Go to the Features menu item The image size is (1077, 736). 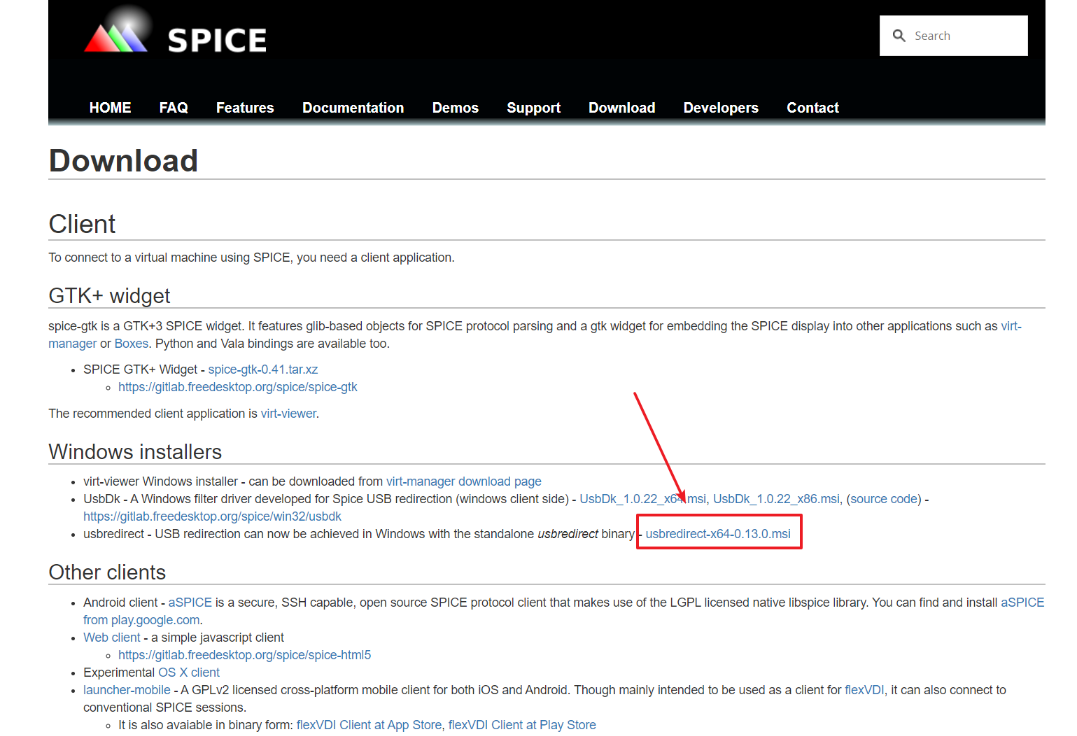coord(245,108)
